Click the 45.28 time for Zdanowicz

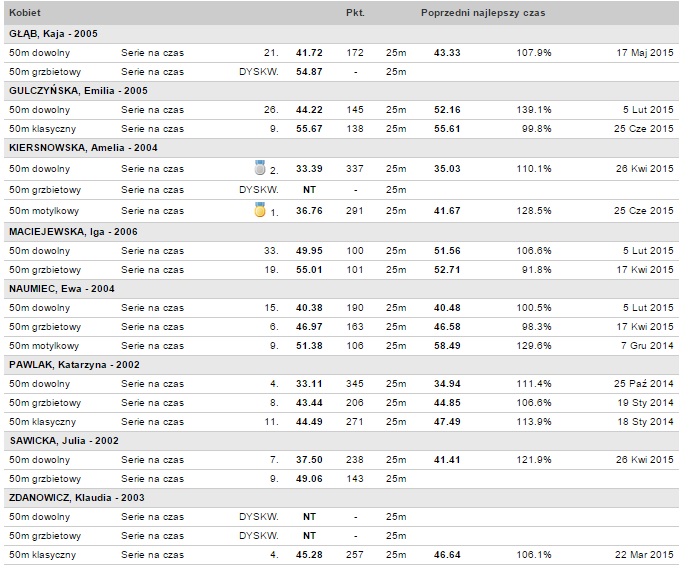click(x=309, y=555)
